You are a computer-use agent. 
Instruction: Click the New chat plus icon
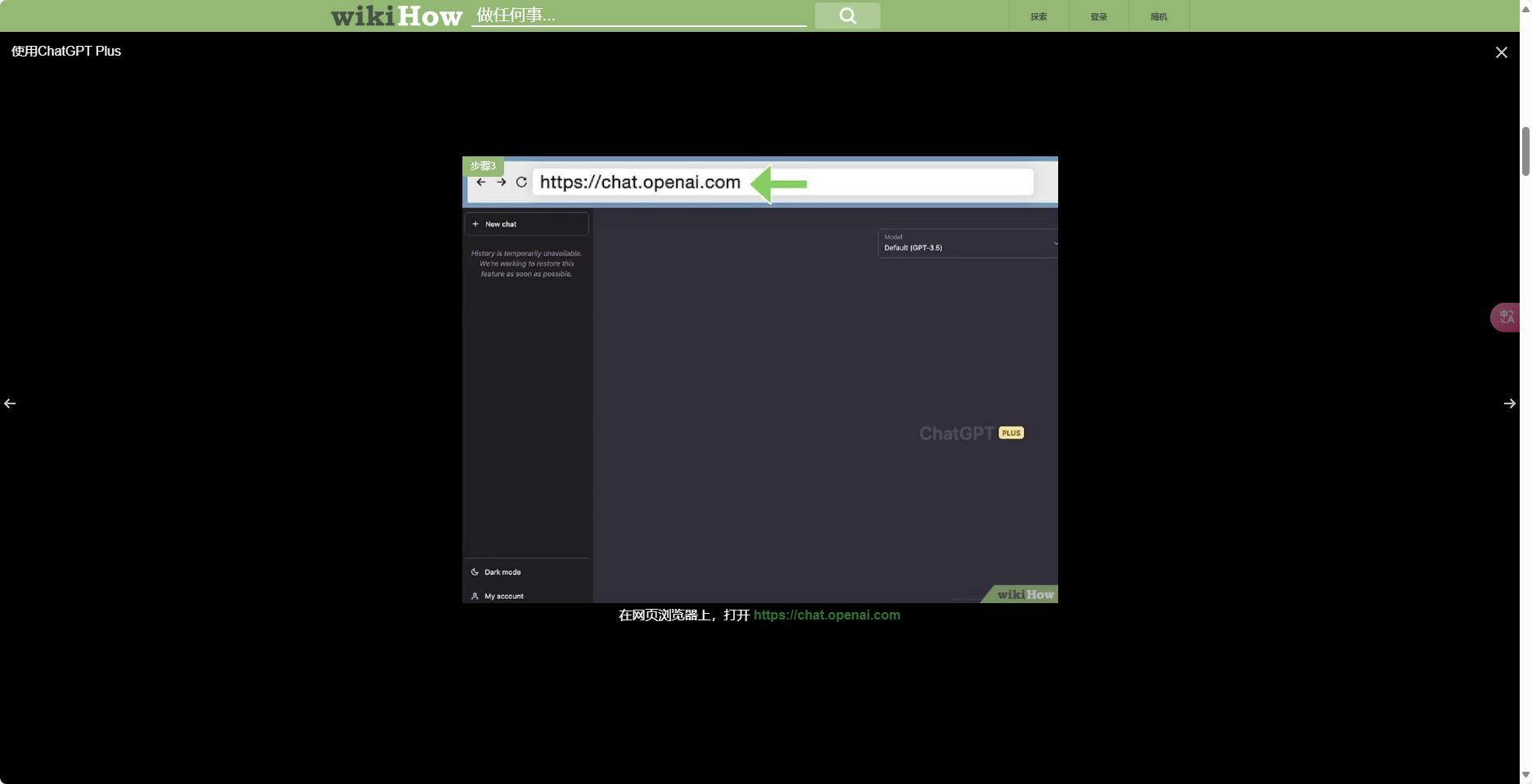click(475, 223)
